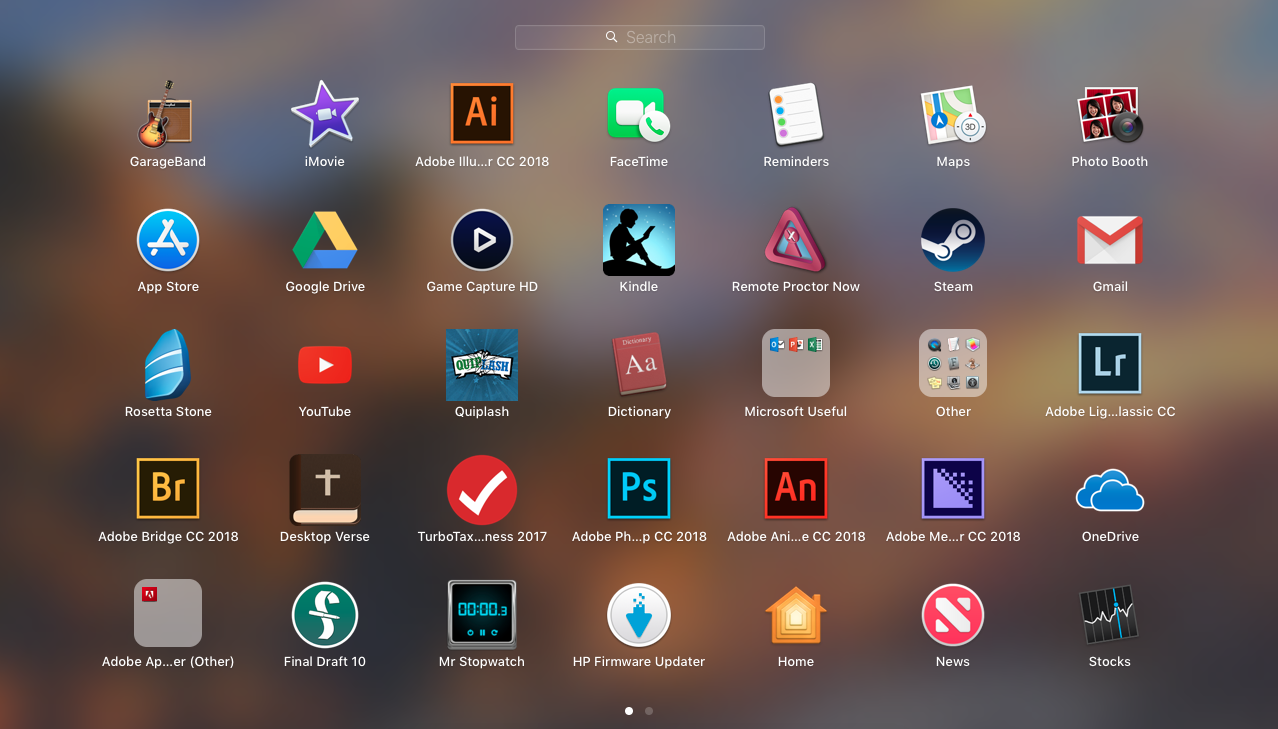Open the Quiplash game
This screenshot has width=1278, height=729.
(x=482, y=365)
